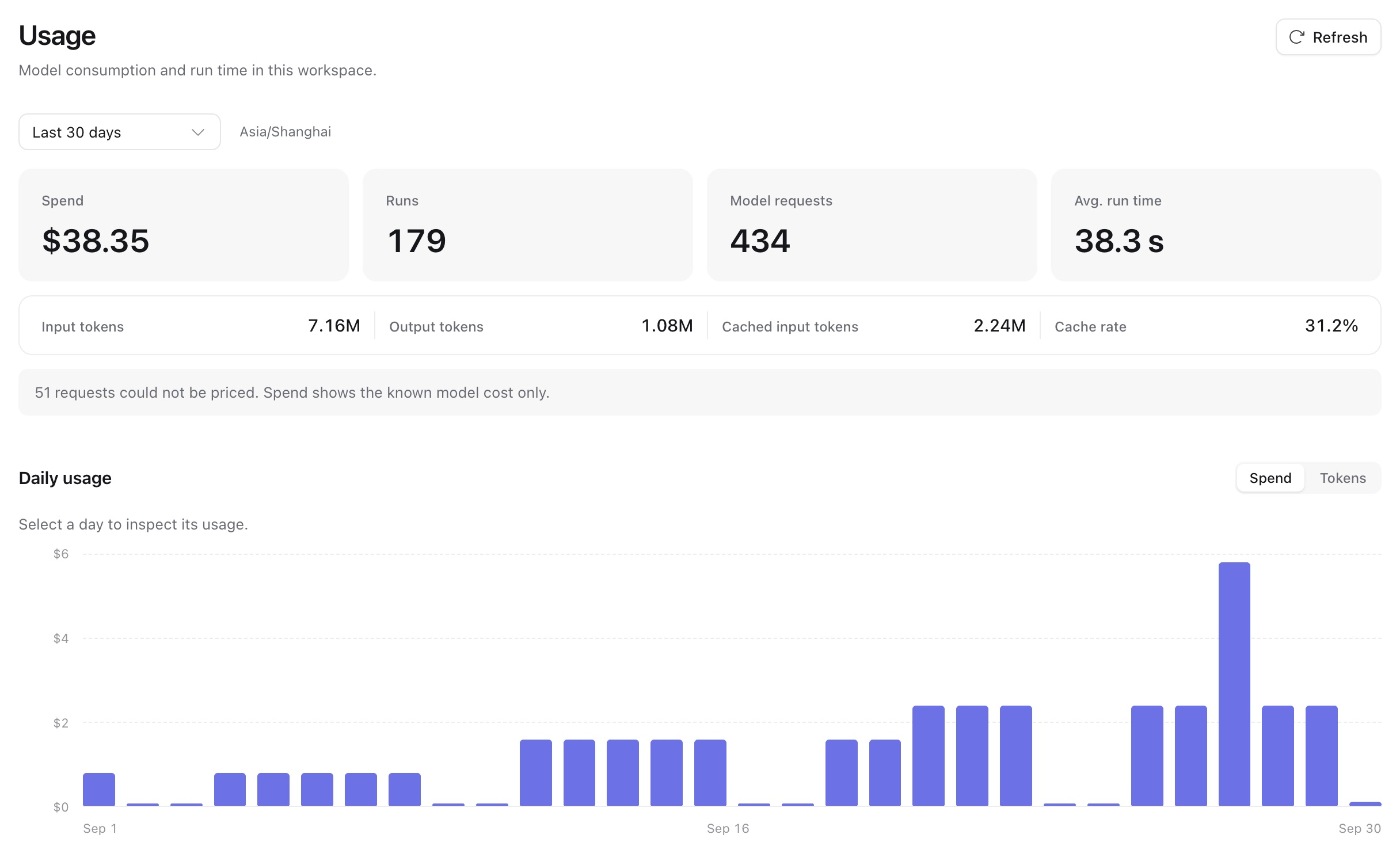Select the Spend tab in Daily usage
The image size is (1400, 857).
pos(1270,478)
